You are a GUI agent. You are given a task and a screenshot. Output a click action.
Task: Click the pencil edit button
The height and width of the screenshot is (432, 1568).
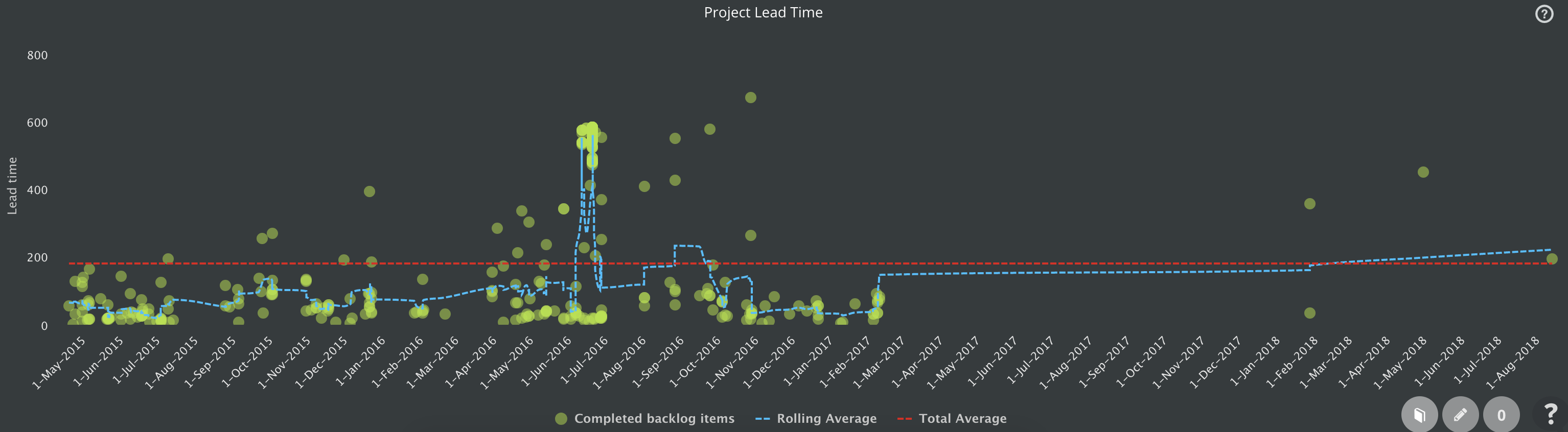[x=1460, y=415]
